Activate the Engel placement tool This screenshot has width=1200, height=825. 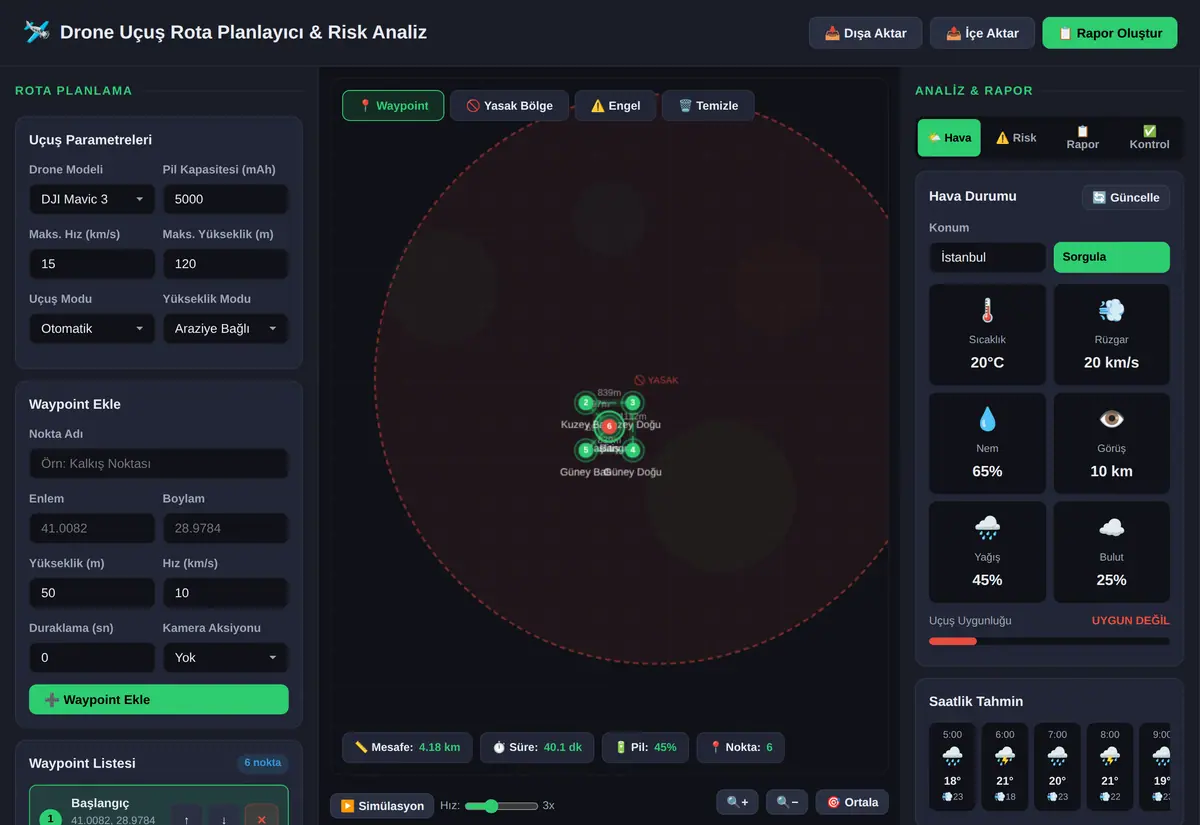pos(615,106)
